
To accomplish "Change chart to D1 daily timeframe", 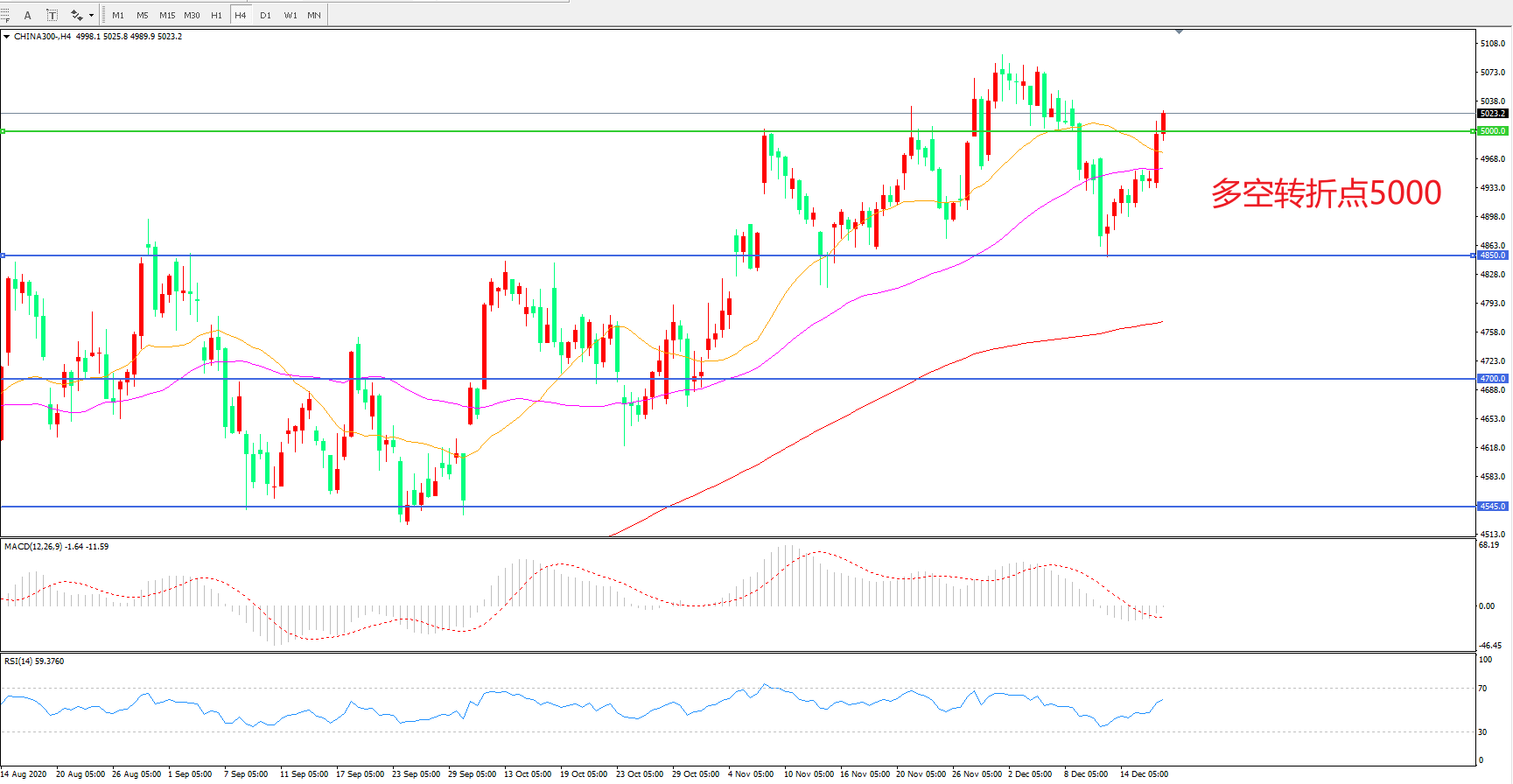I will (x=265, y=15).
